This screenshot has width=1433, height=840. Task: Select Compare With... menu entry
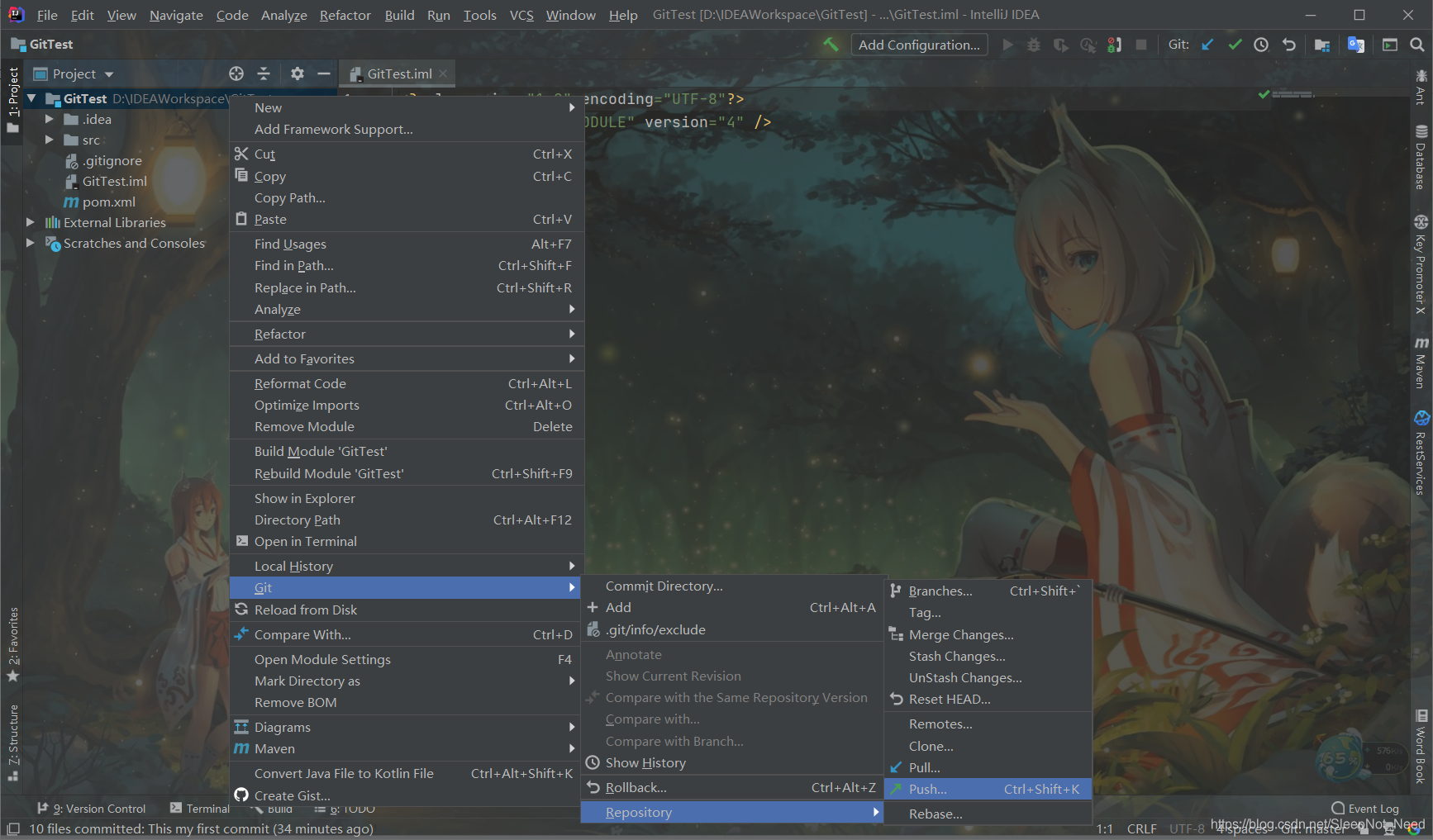pyautogui.click(x=407, y=634)
